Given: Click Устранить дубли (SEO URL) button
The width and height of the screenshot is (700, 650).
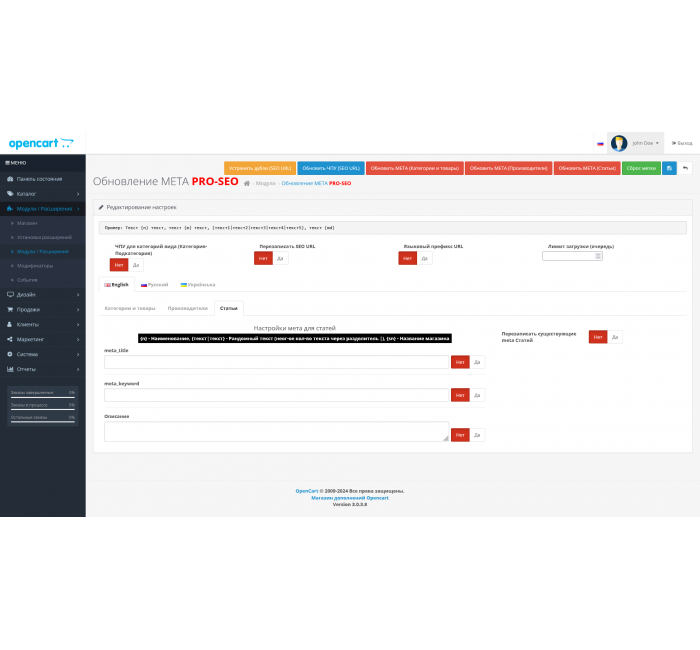Looking at the screenshot, I should pos(260,168).
